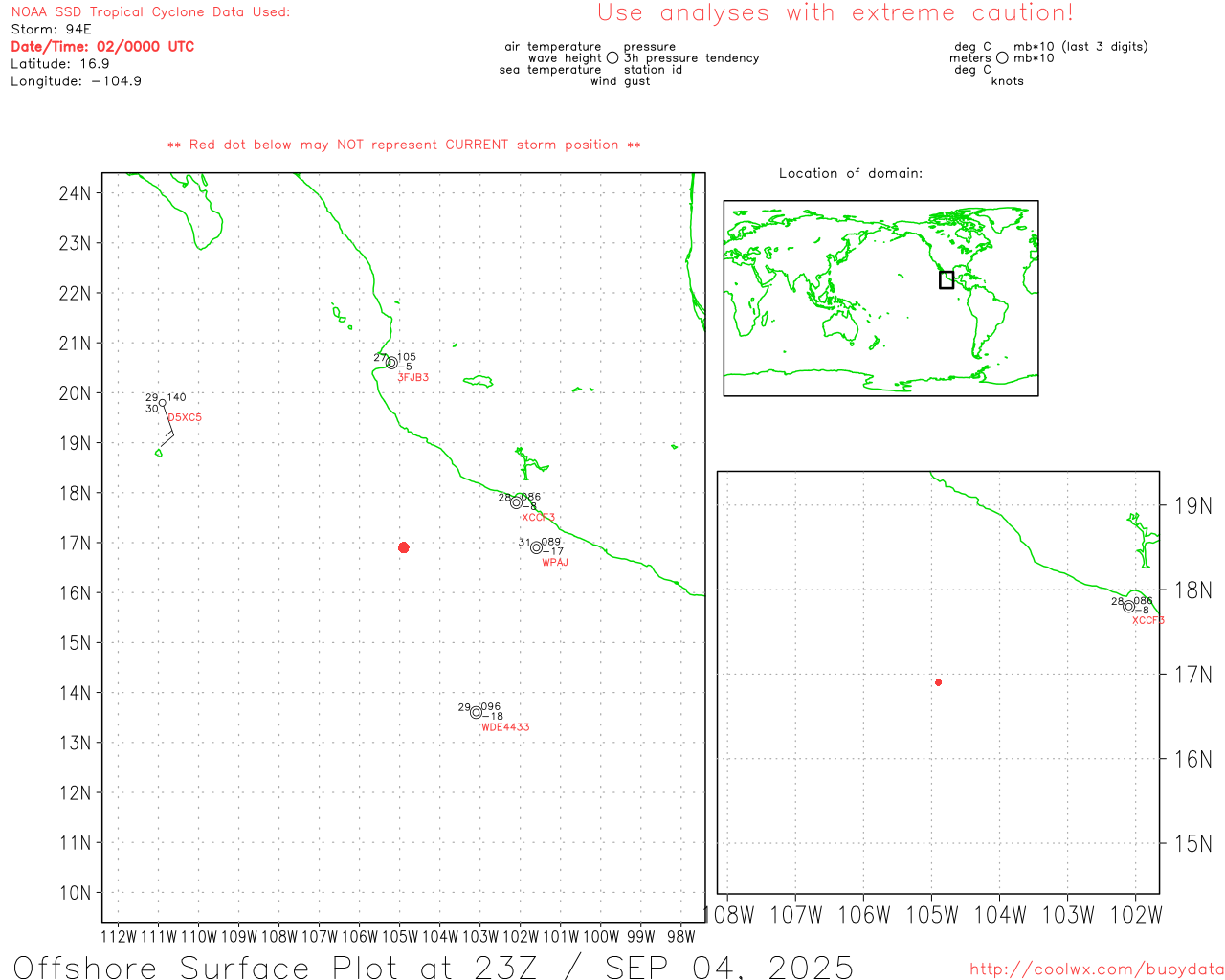Click the '10N' latitude axis label
1225x980 pixels.
coord(75,893)
